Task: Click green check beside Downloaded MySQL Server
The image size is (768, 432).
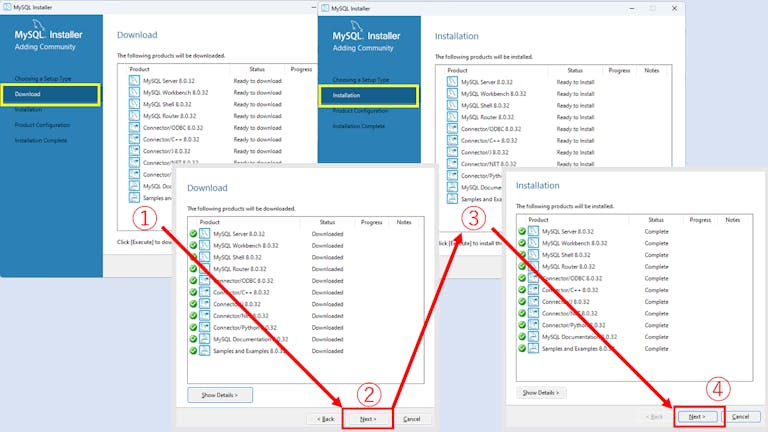Action: 193,234
